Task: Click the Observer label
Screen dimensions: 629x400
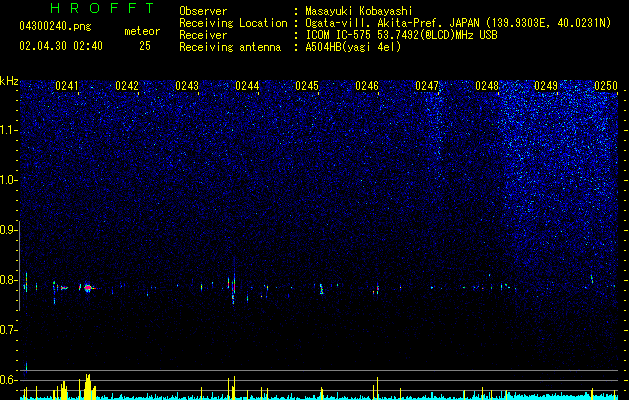Action: coord(203,11)
